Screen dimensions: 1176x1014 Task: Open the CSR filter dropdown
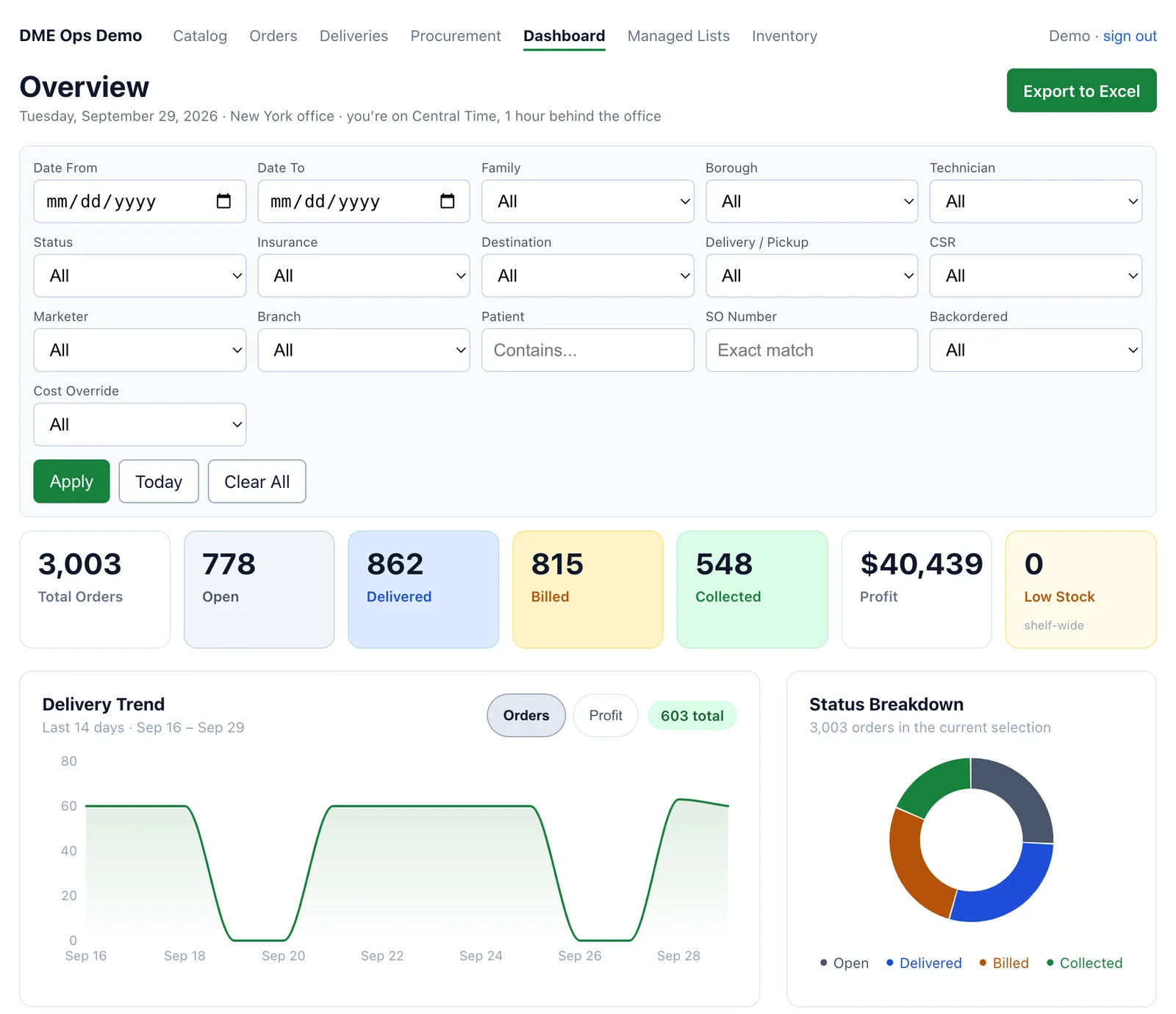point(1036,276)
